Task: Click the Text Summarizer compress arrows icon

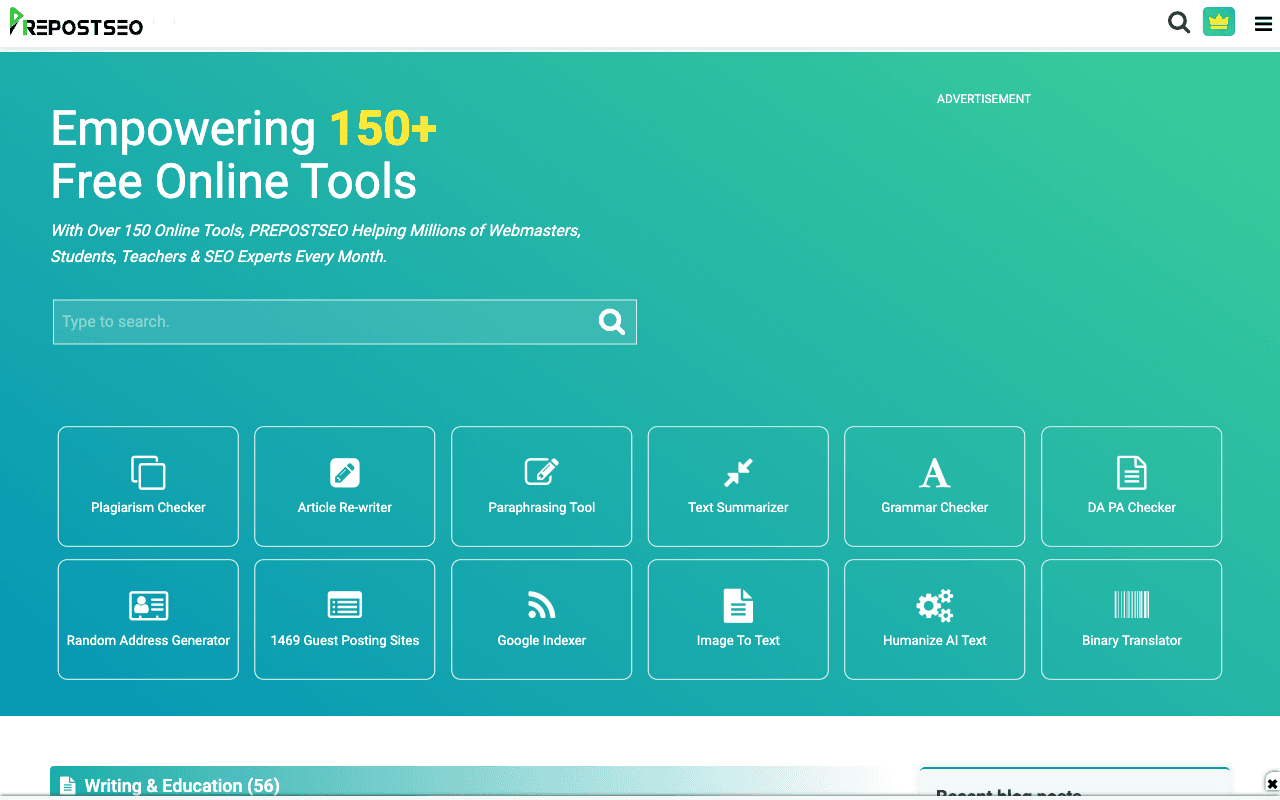Action: point(738,472)
